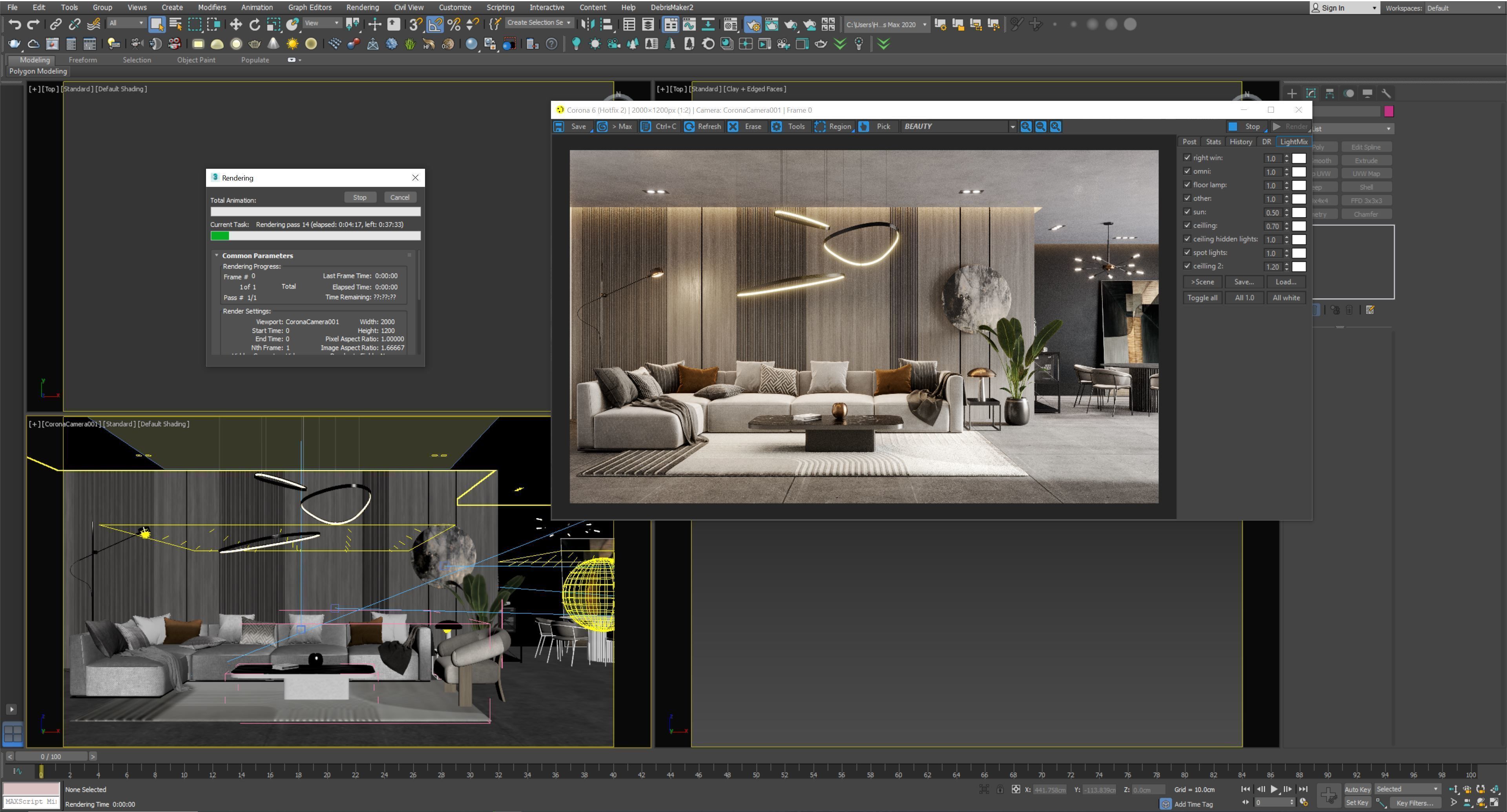1507x812 pixels.
Task: Switch to the History tab
Action: click(1240, 142)
